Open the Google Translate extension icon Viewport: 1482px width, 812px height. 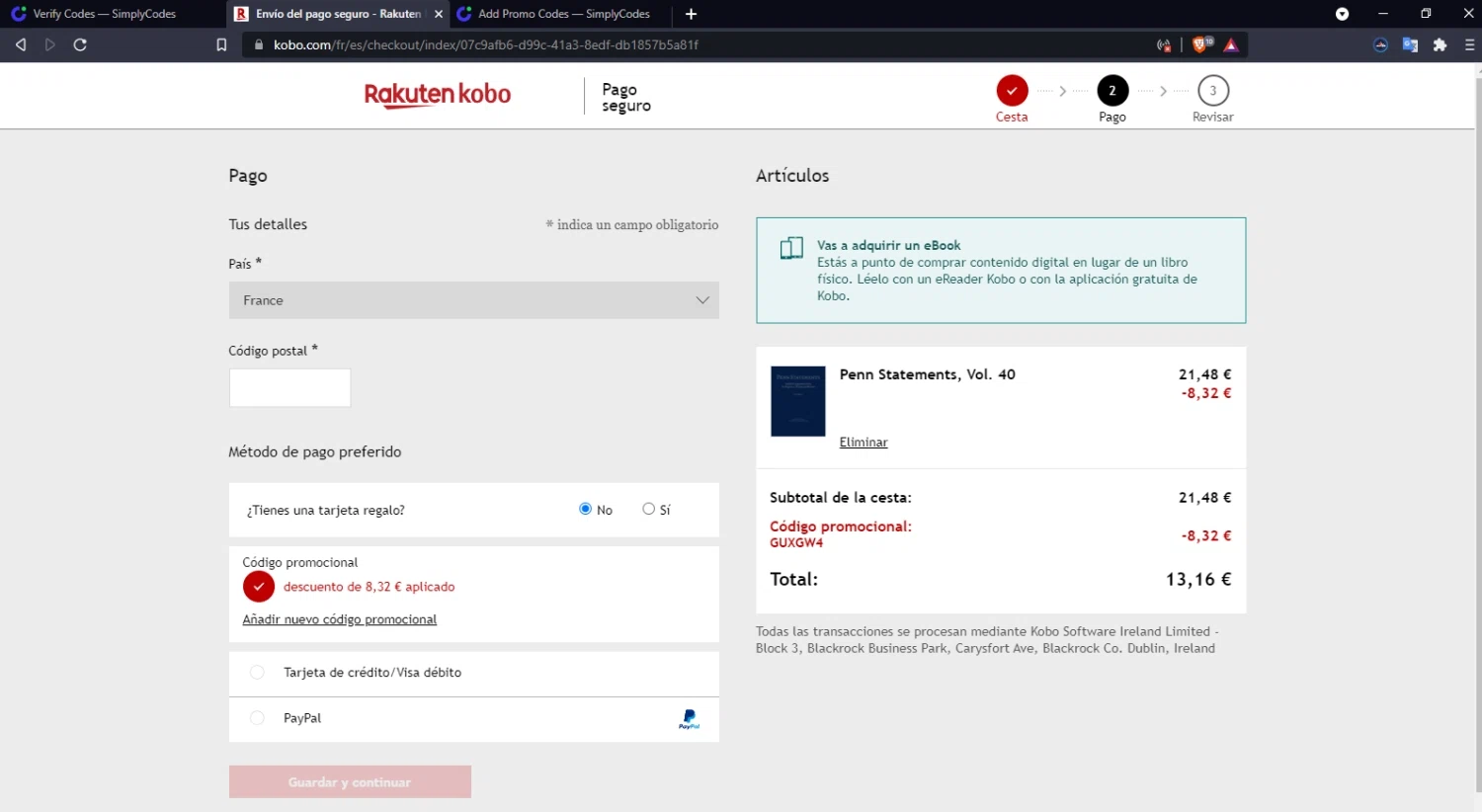(x=1410, y=44)
